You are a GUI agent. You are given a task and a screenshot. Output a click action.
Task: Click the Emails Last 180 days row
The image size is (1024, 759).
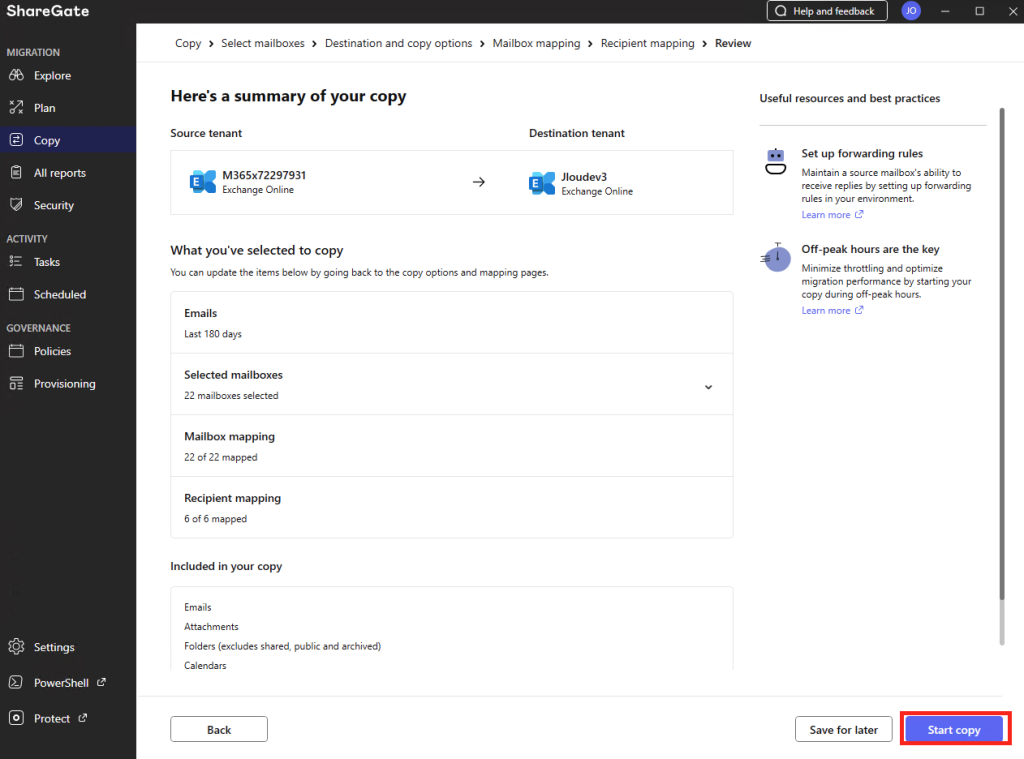(451, 323)
